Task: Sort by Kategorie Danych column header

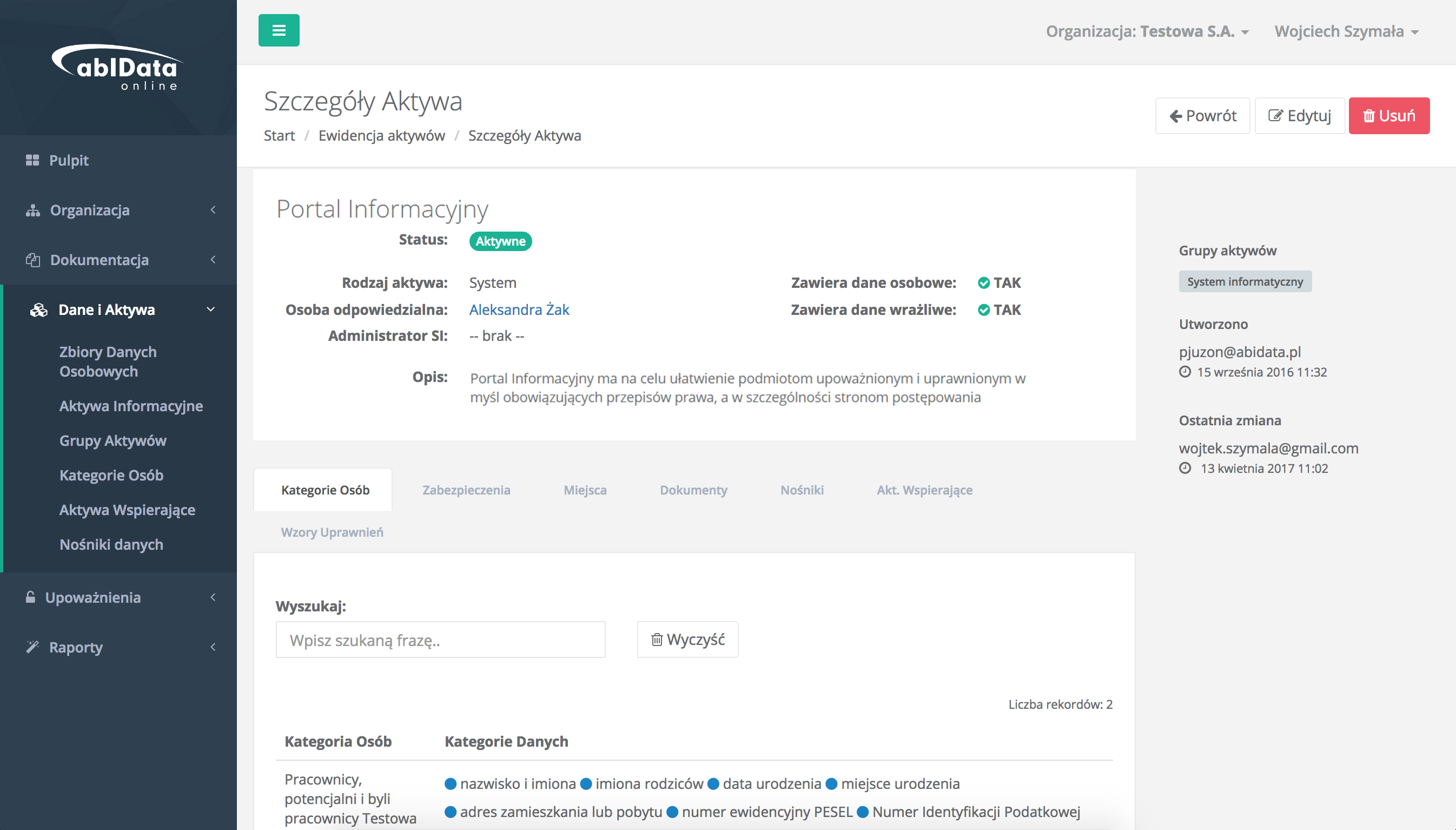Action: click(x=506, y=741)
